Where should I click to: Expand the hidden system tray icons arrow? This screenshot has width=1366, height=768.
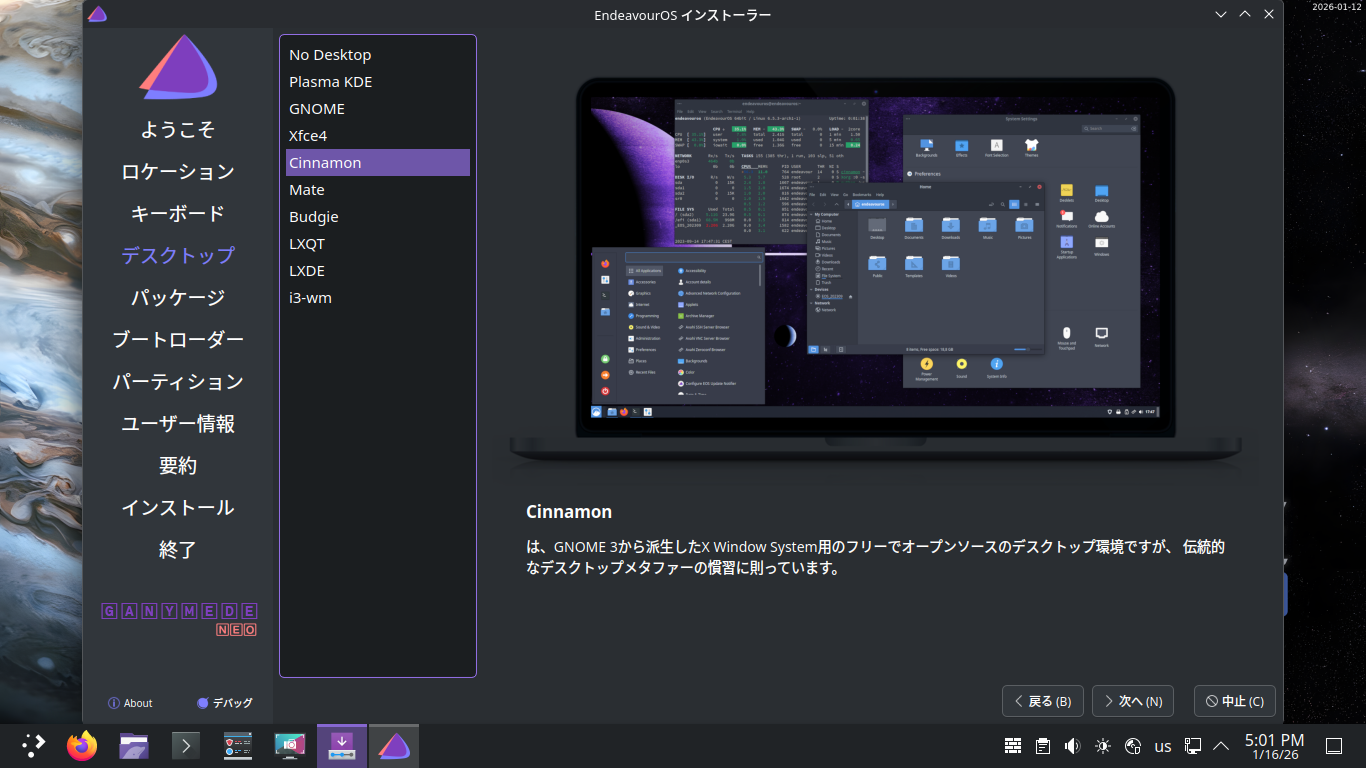[x=1221, y=746]
